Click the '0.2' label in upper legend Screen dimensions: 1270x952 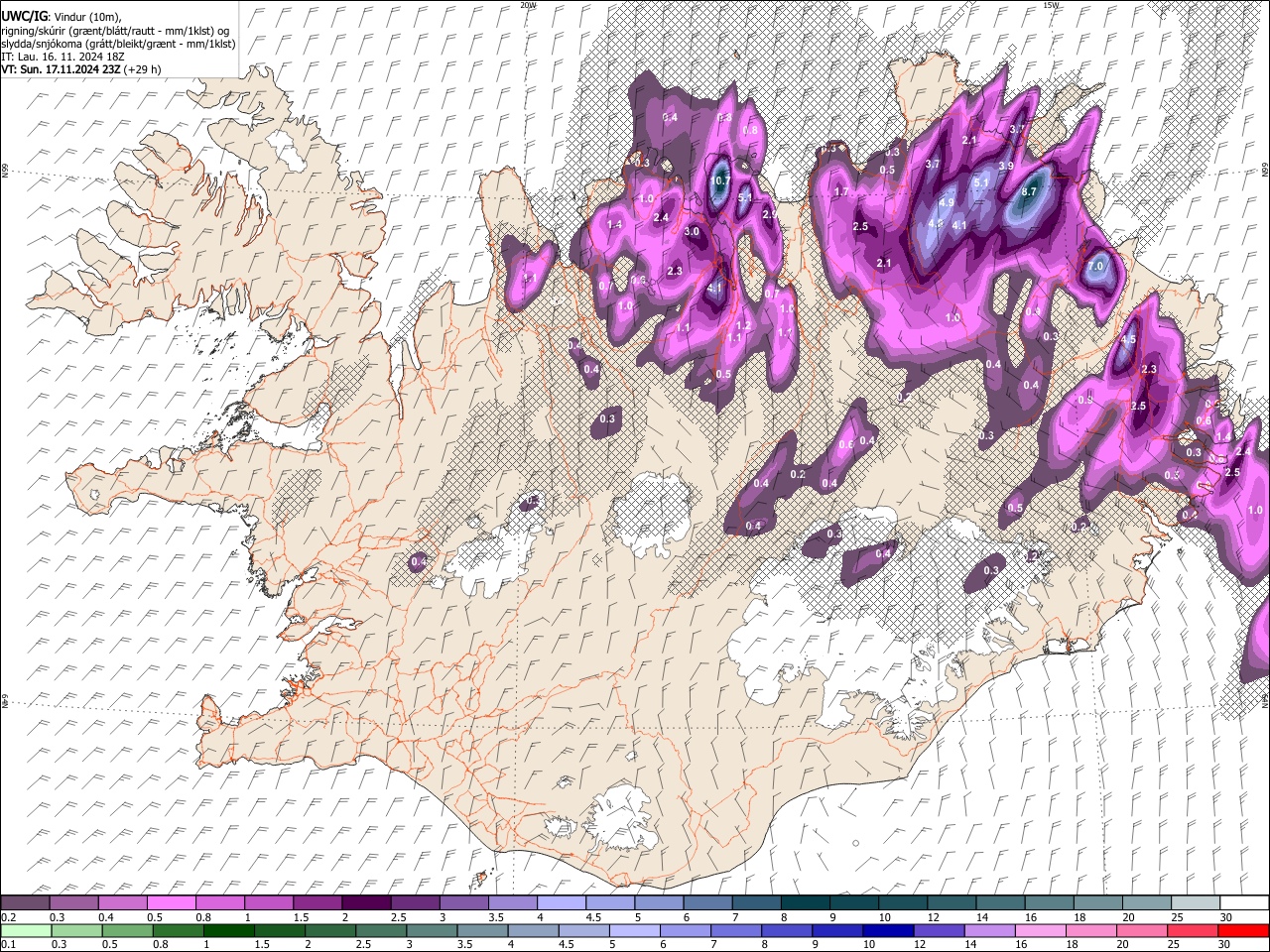click(x=8, y=917)
